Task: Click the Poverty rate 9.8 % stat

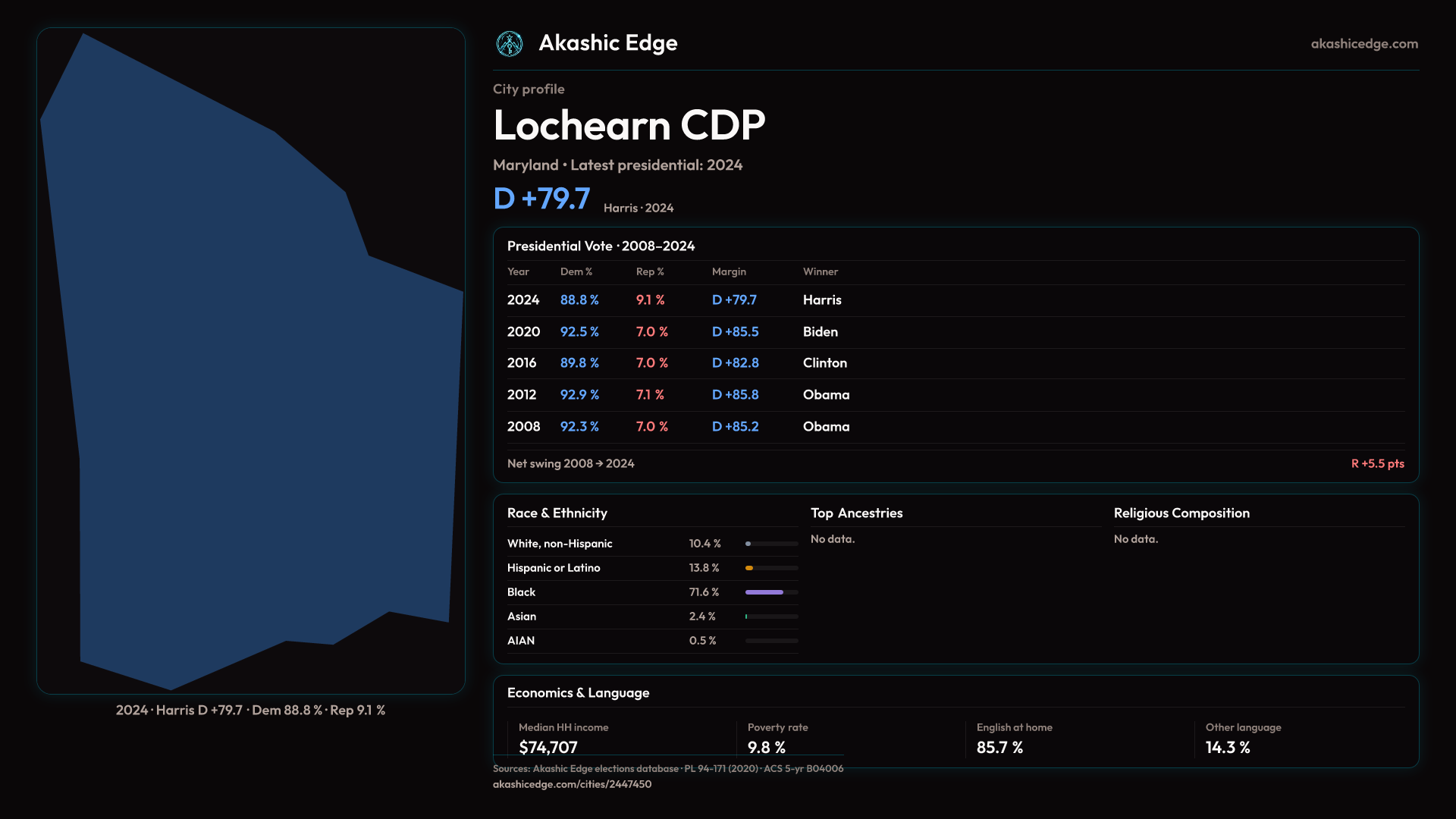Action: pos(767,747)
